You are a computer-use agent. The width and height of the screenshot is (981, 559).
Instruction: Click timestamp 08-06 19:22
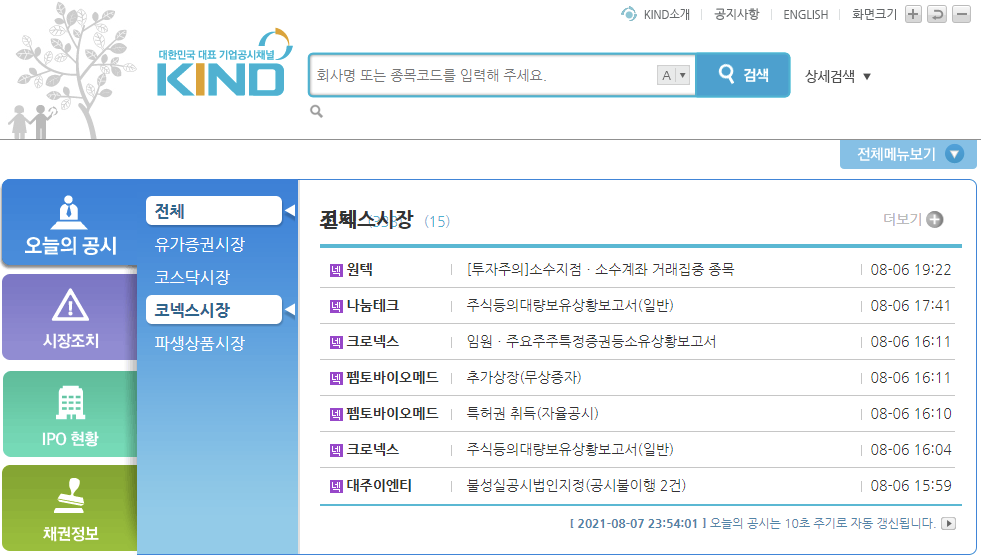911,270
